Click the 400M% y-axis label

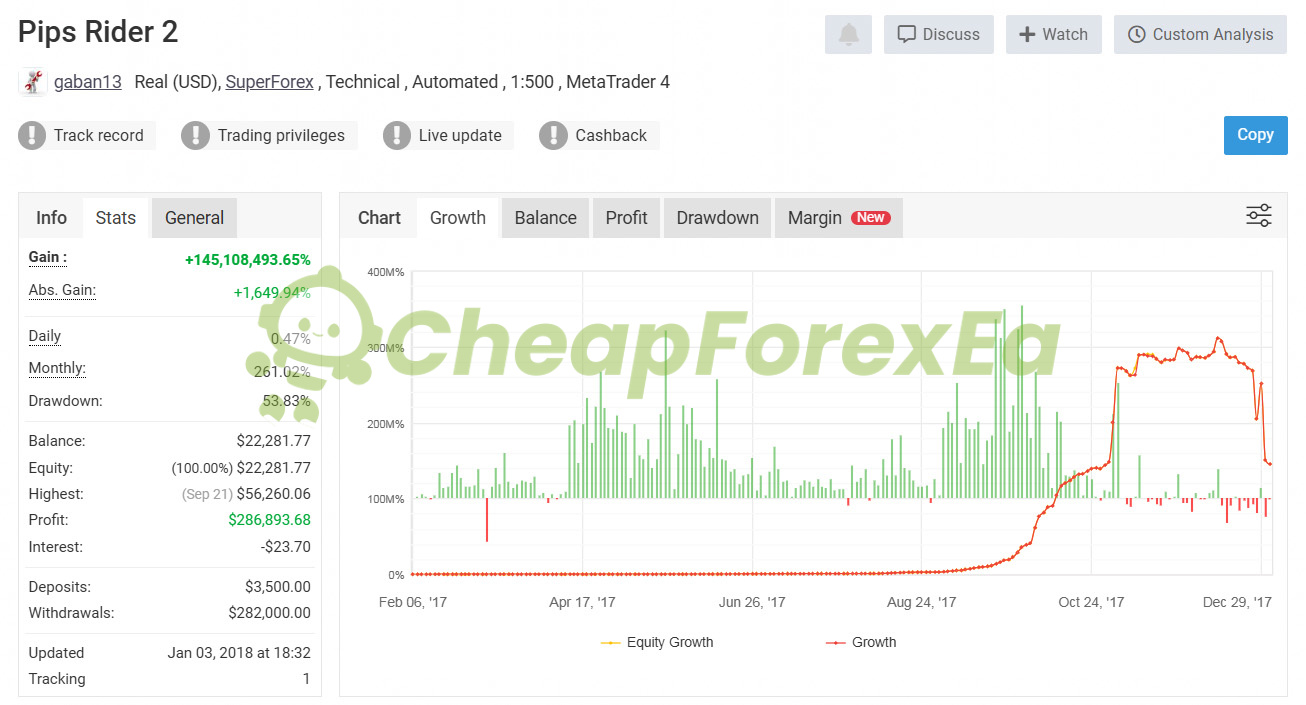(386, 272)
